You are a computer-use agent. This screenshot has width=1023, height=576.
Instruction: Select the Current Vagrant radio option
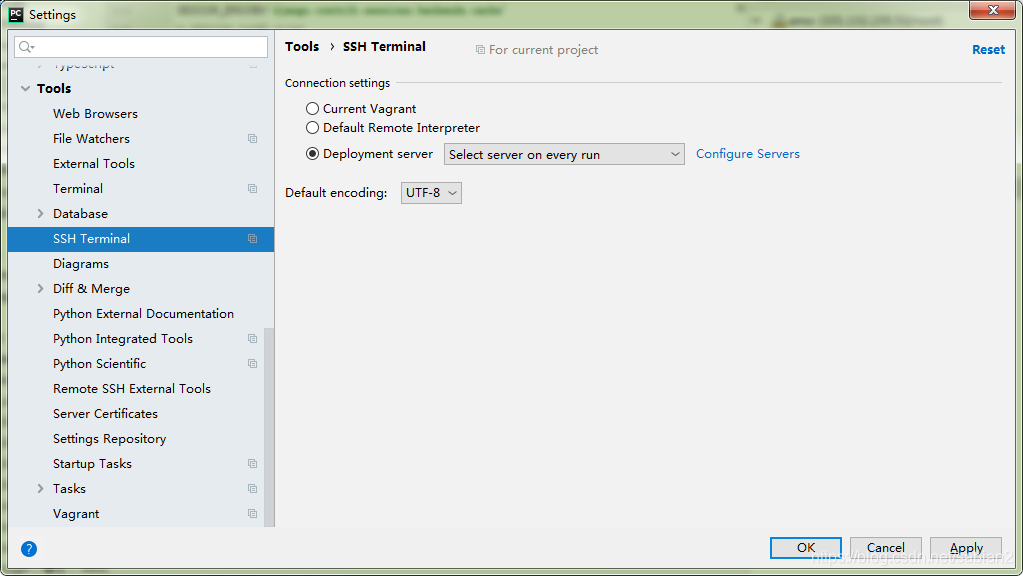[313, 108]
